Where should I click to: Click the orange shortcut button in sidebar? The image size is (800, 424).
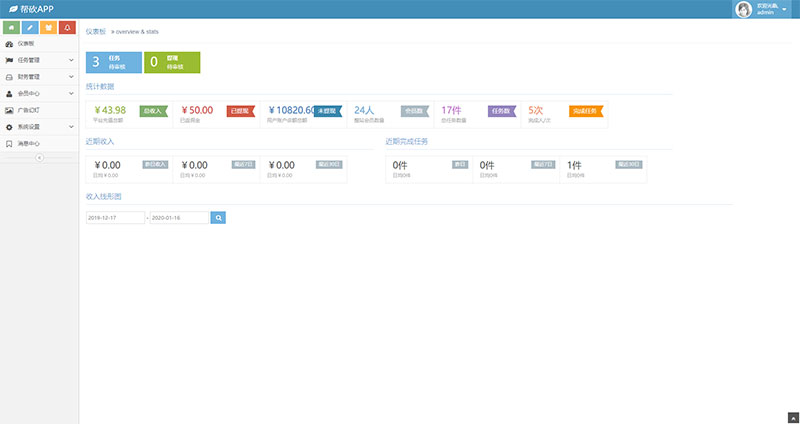tap(49, 27)
